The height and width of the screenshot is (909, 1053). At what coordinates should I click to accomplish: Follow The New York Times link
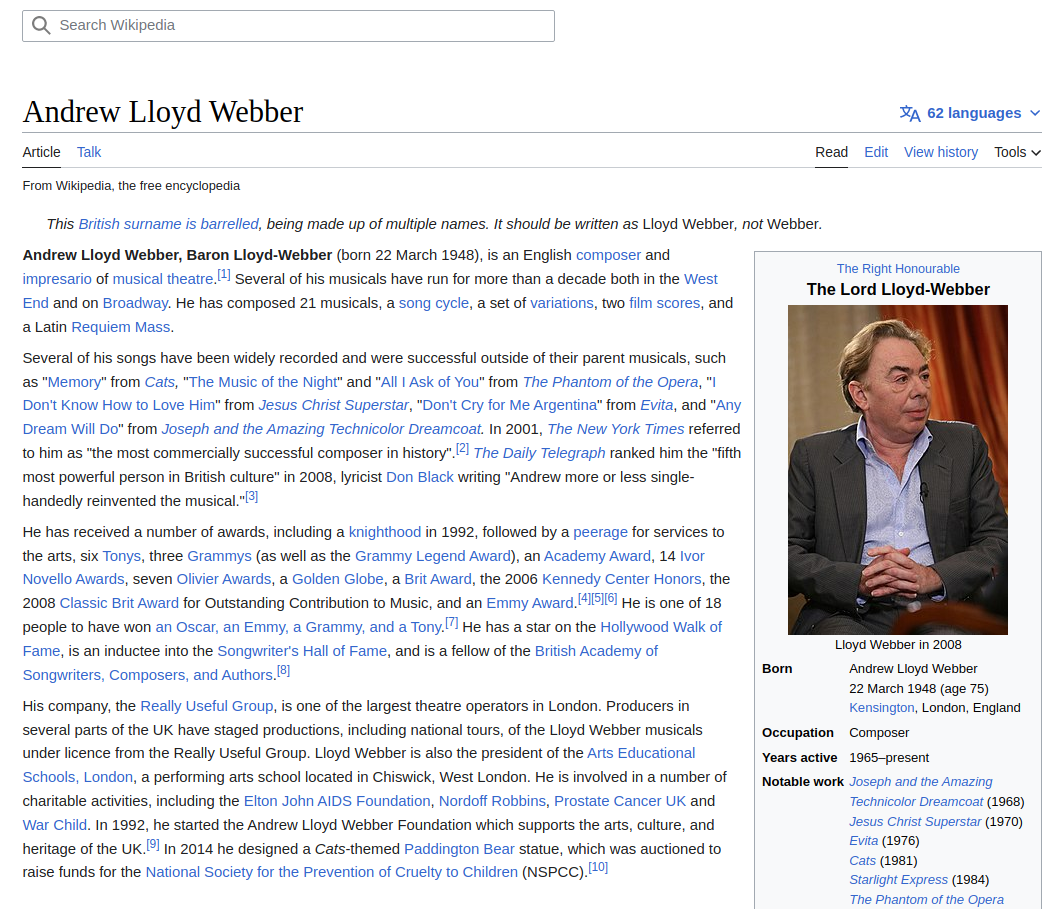(x=616, y=430)
